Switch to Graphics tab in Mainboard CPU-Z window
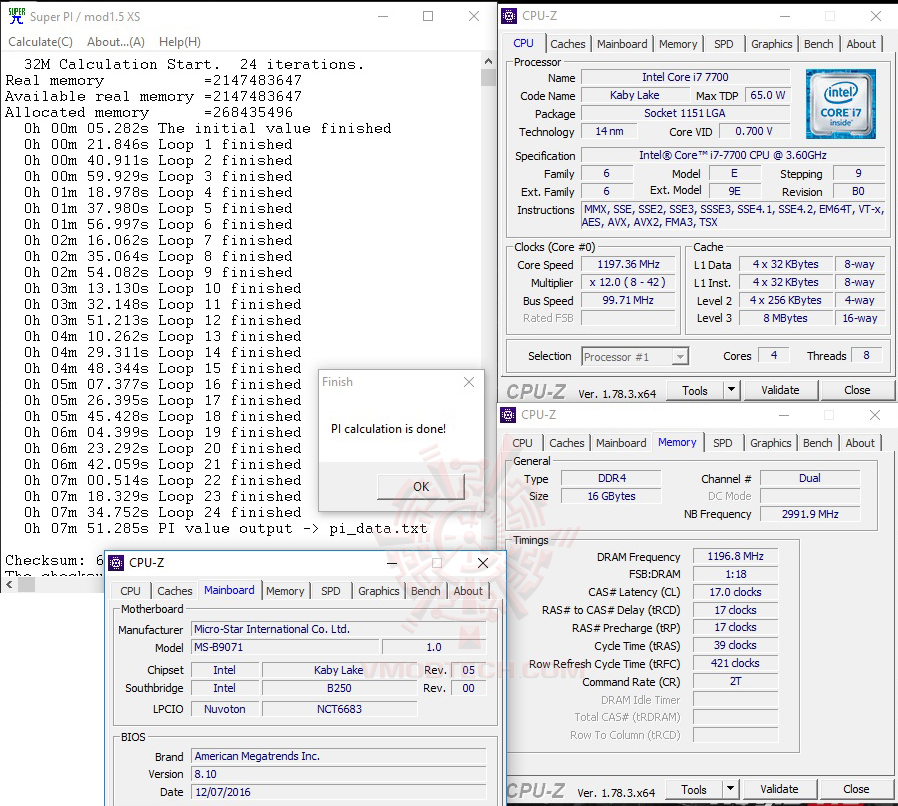 pos(379,591)
